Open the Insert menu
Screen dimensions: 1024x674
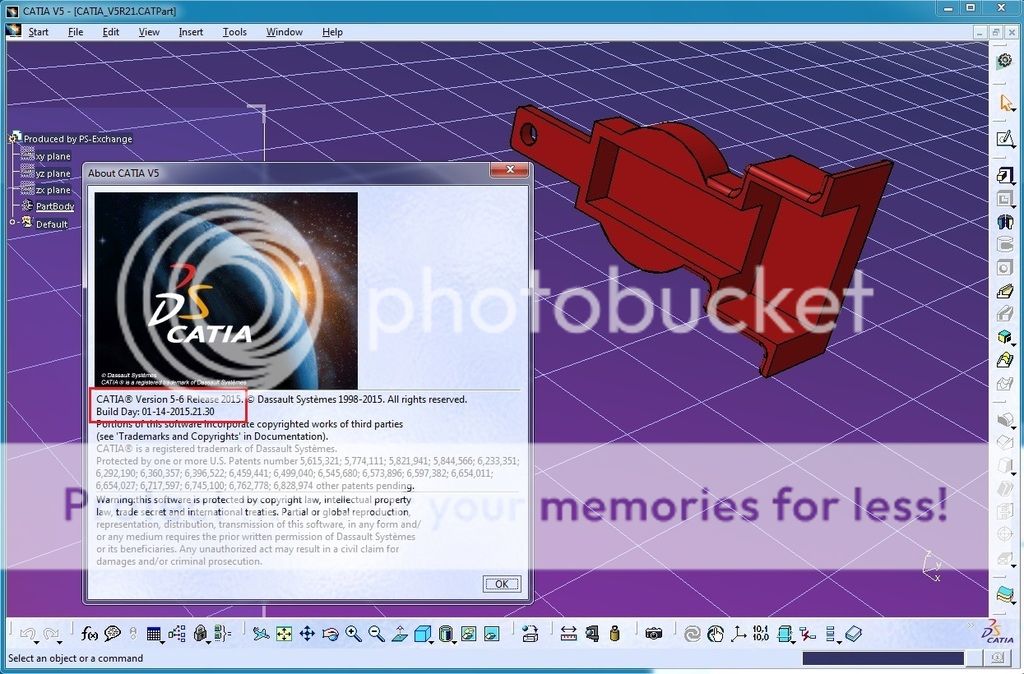click(190, 32)
